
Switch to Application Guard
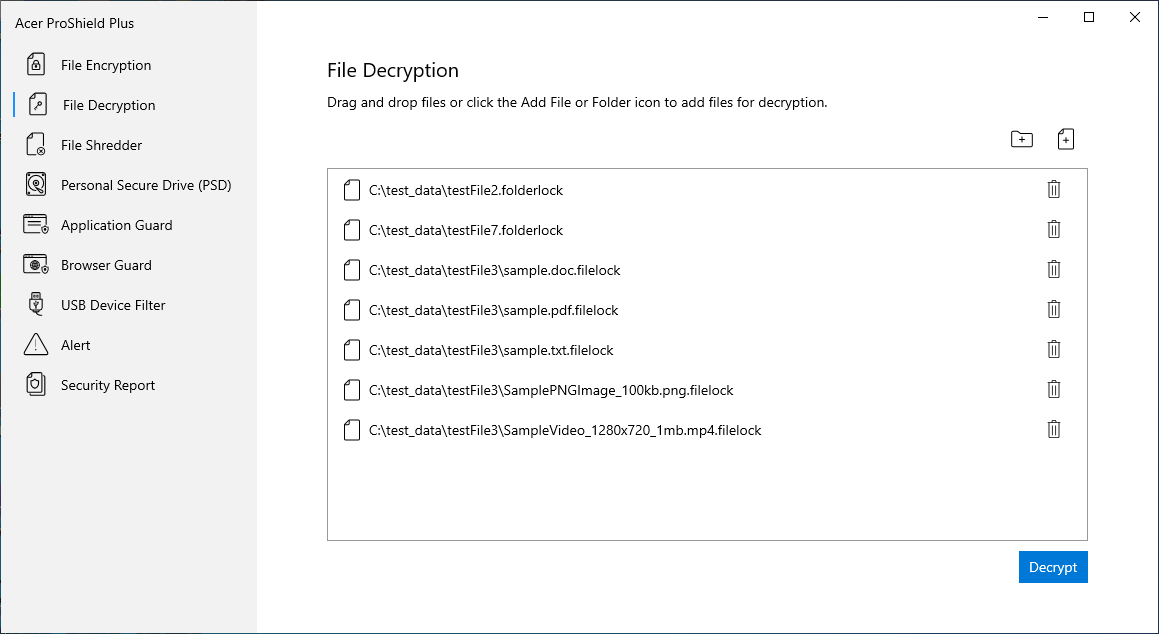(x=116, y=225)
